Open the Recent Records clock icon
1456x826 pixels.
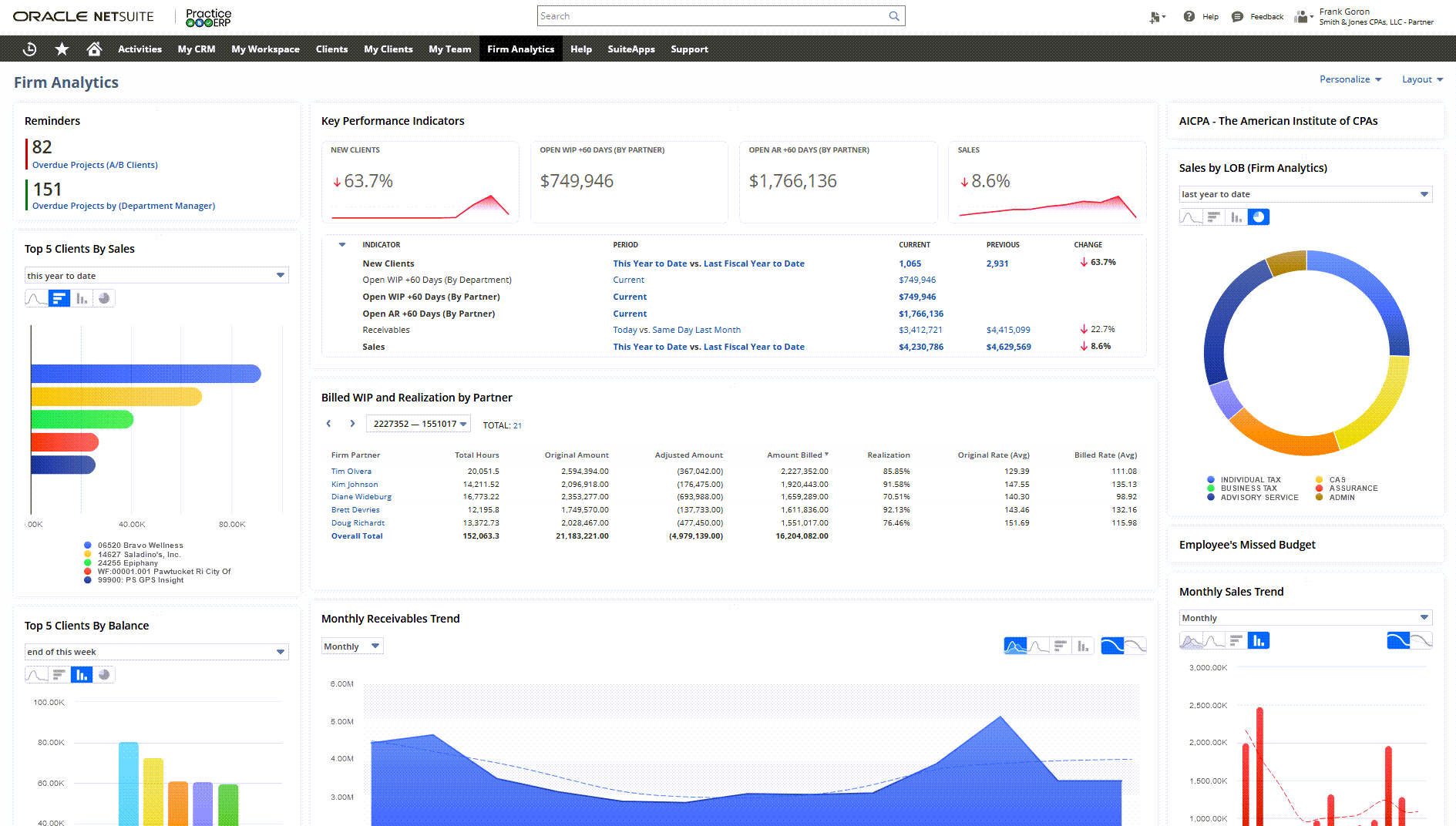pos(29,49)
